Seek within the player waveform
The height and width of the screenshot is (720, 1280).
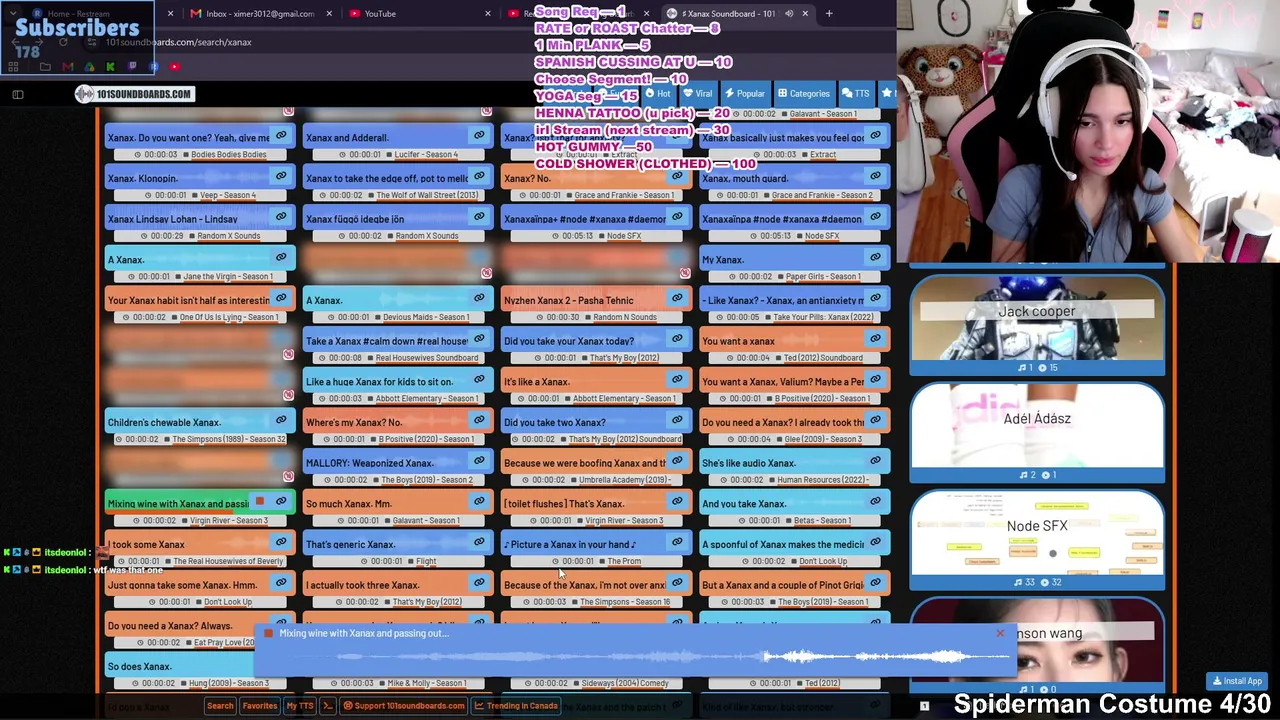pyautogui.click(x=635, y=657)
